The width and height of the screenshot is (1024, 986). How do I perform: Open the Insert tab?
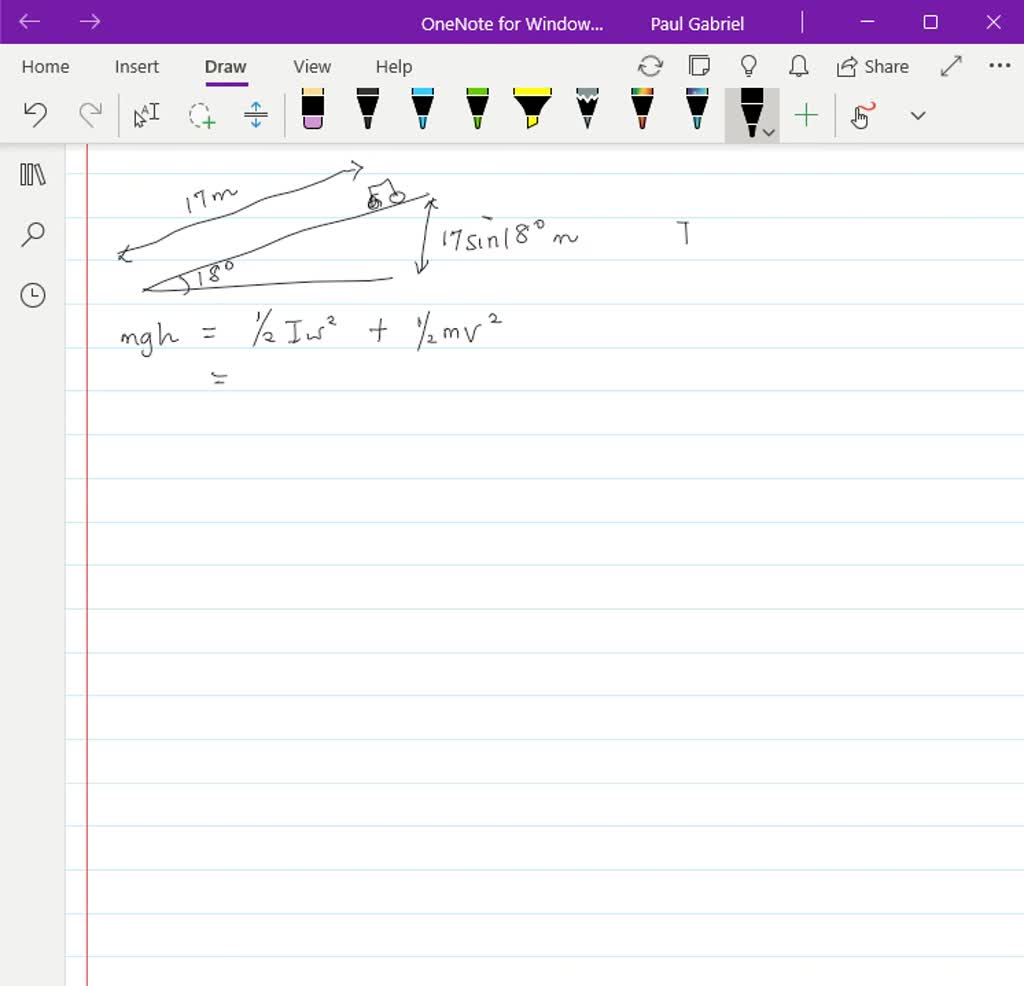[136, 67]
